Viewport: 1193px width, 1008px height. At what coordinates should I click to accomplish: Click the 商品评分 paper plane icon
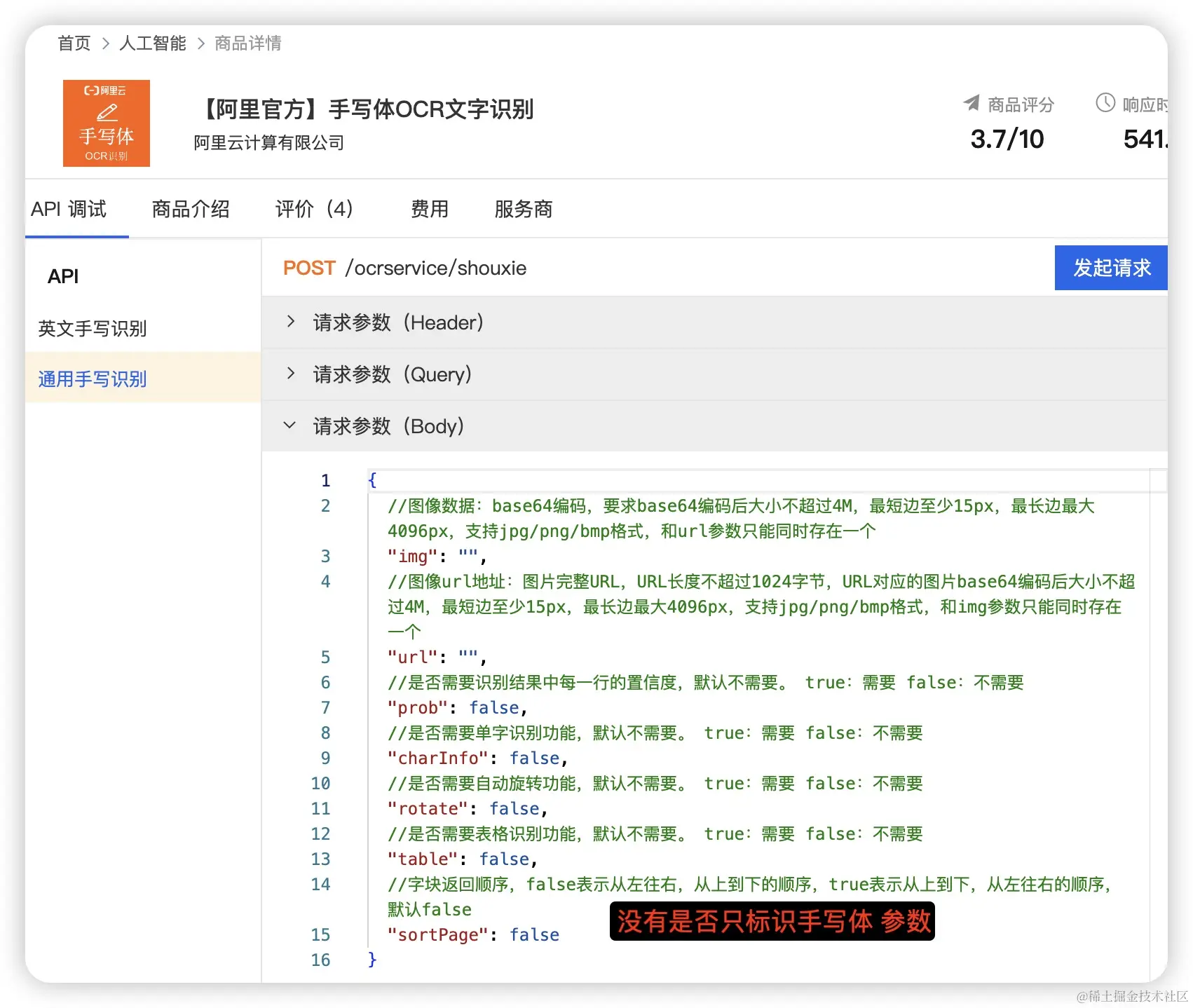(x=972, y=103)
